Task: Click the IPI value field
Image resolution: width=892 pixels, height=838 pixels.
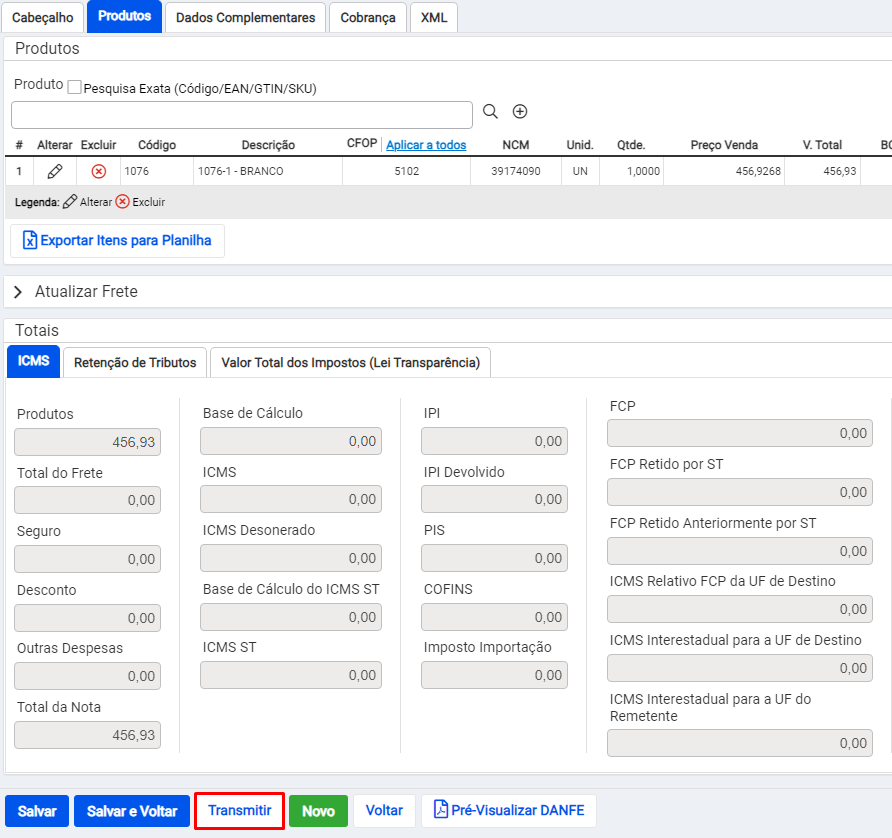Action: [x=494, y=441]
